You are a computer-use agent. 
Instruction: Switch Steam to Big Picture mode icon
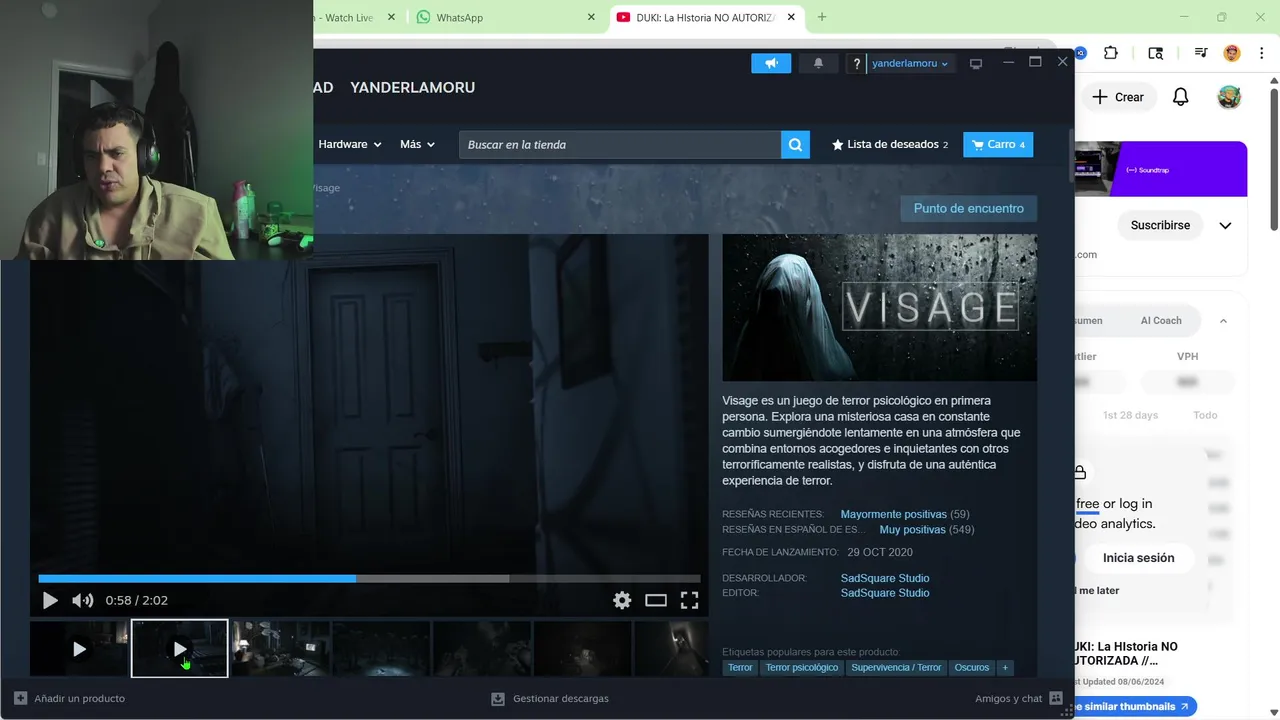976,63
